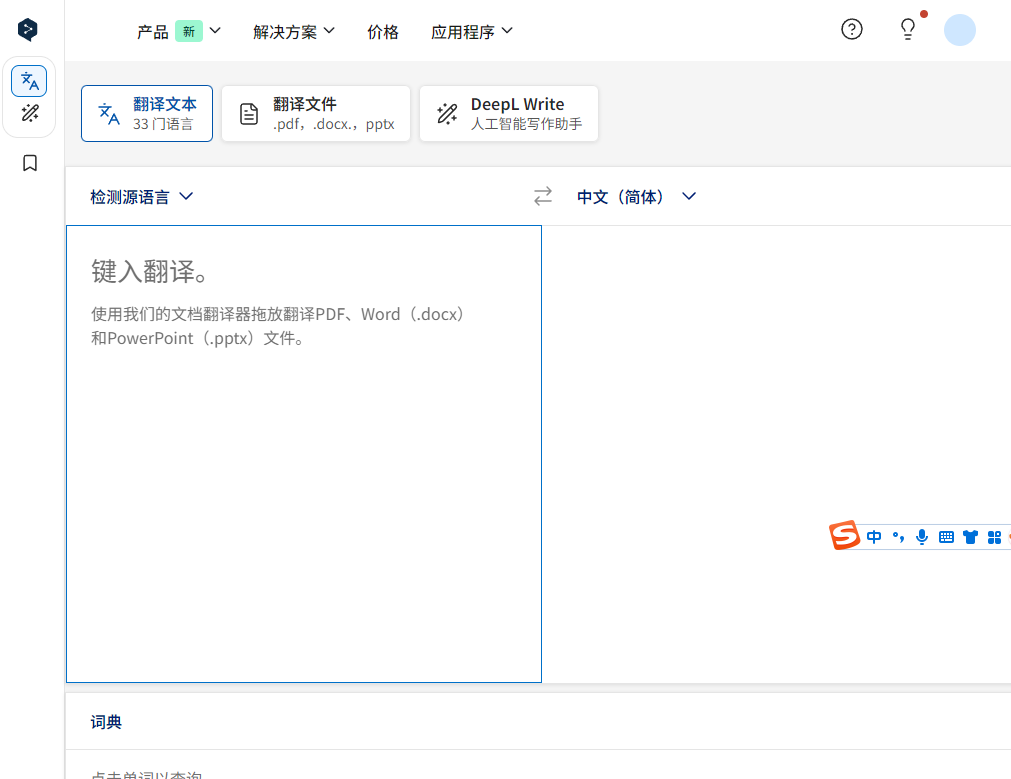Image resolution: width=1011 pixels, height=779 pixels.
Task: Click the Sogou input method logo
Action: pyautogui.click(x=844, y=535)
